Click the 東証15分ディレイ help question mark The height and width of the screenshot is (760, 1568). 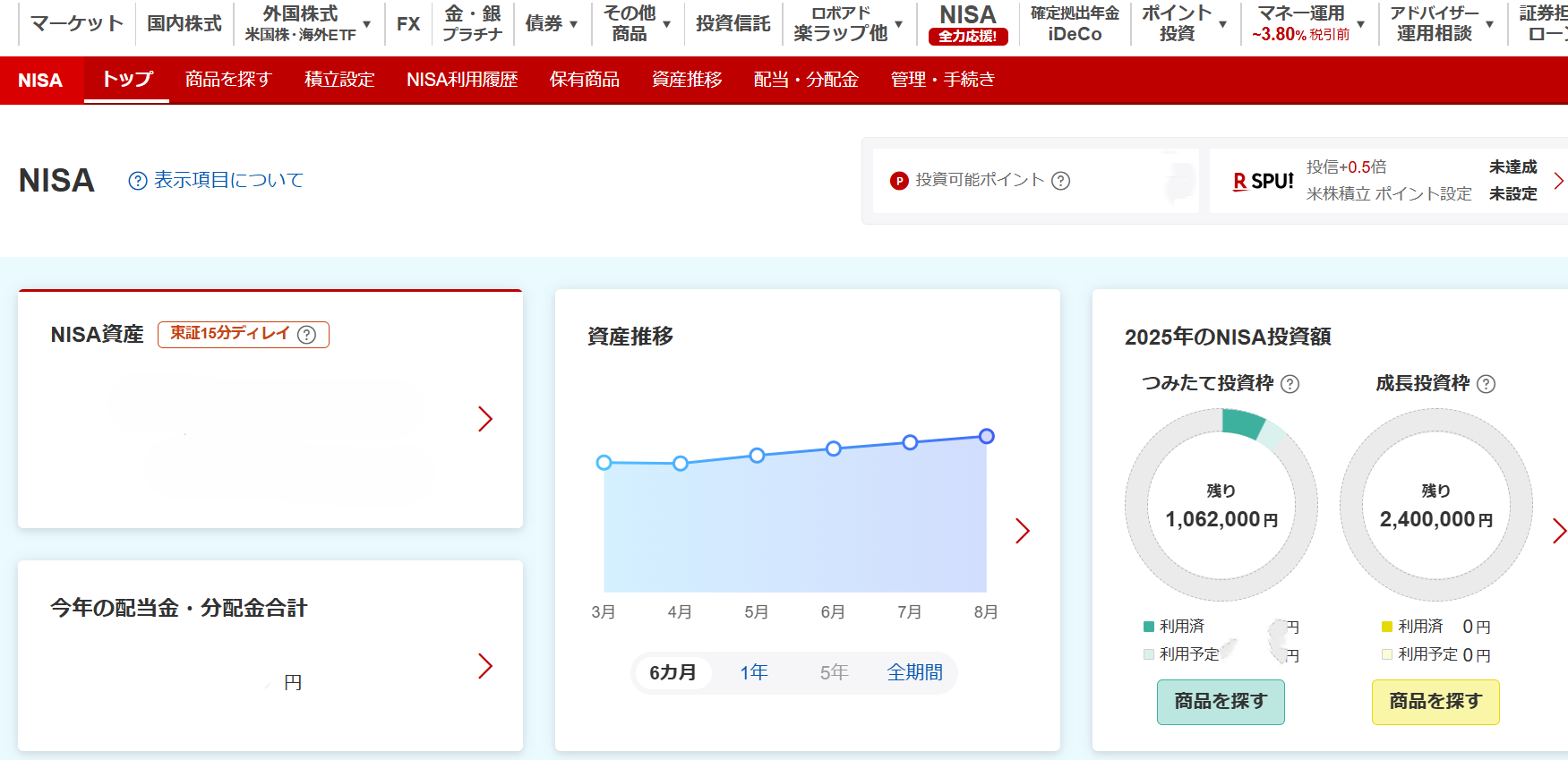[x=306, y=335]
